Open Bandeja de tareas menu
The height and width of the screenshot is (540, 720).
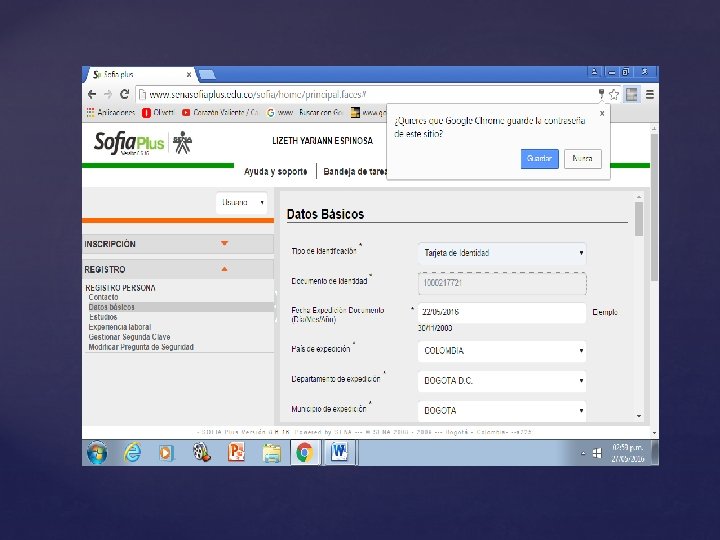tap(355, 171)
